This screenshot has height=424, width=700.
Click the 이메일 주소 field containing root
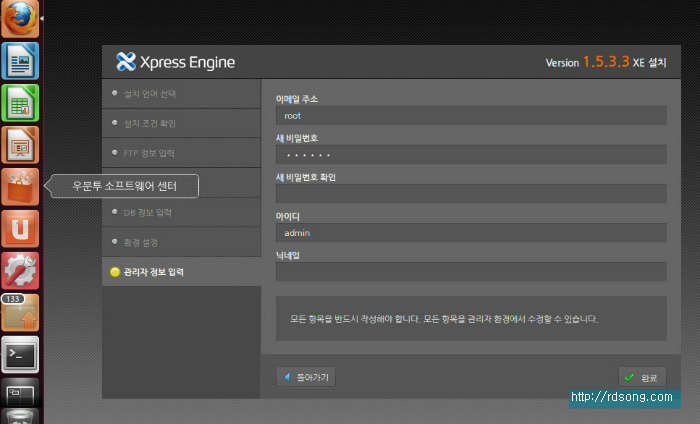tap(471, 116)
